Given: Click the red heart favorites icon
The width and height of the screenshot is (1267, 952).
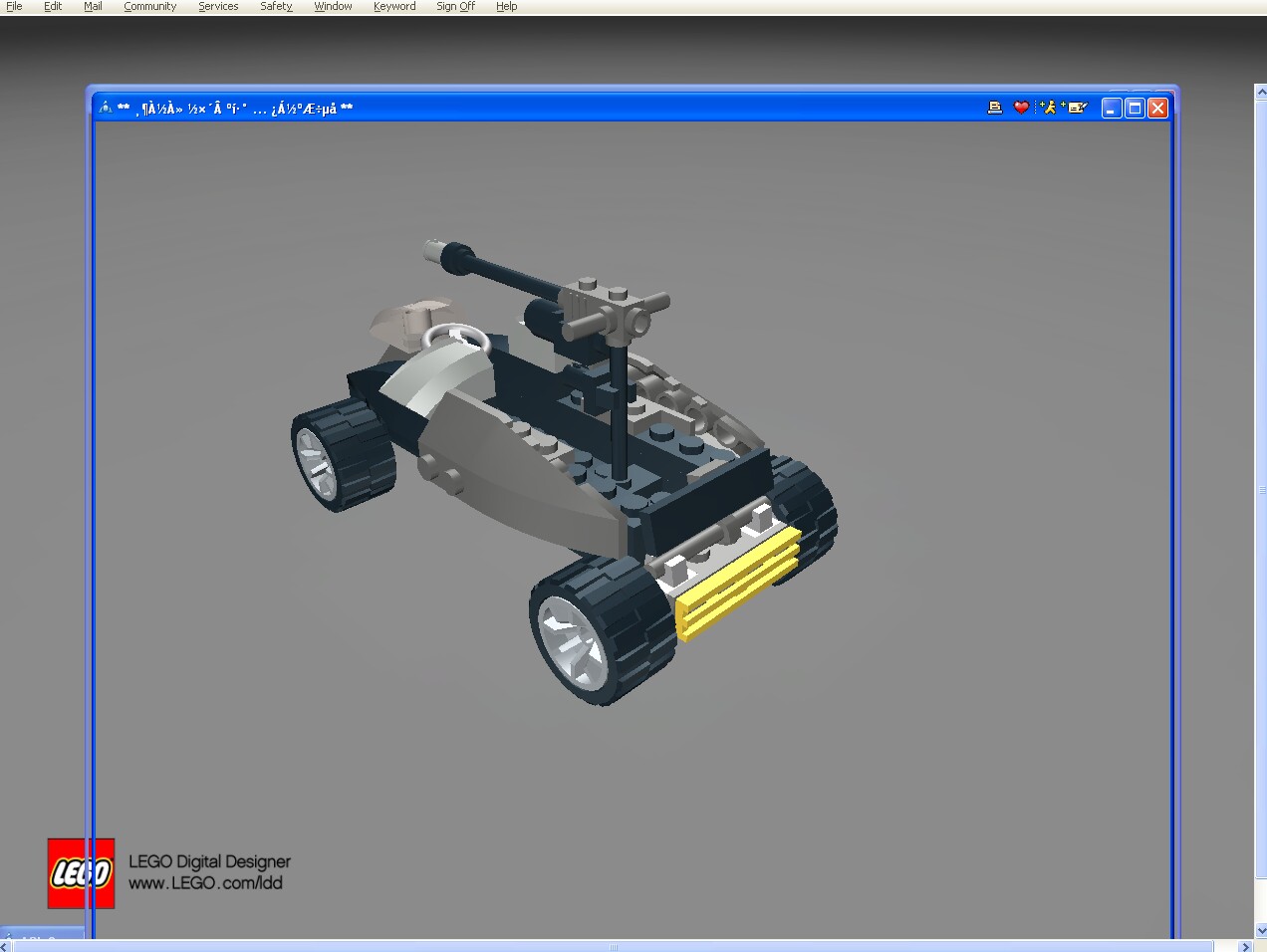Looking at the screenshot, I should click(x=1021, y=108).
